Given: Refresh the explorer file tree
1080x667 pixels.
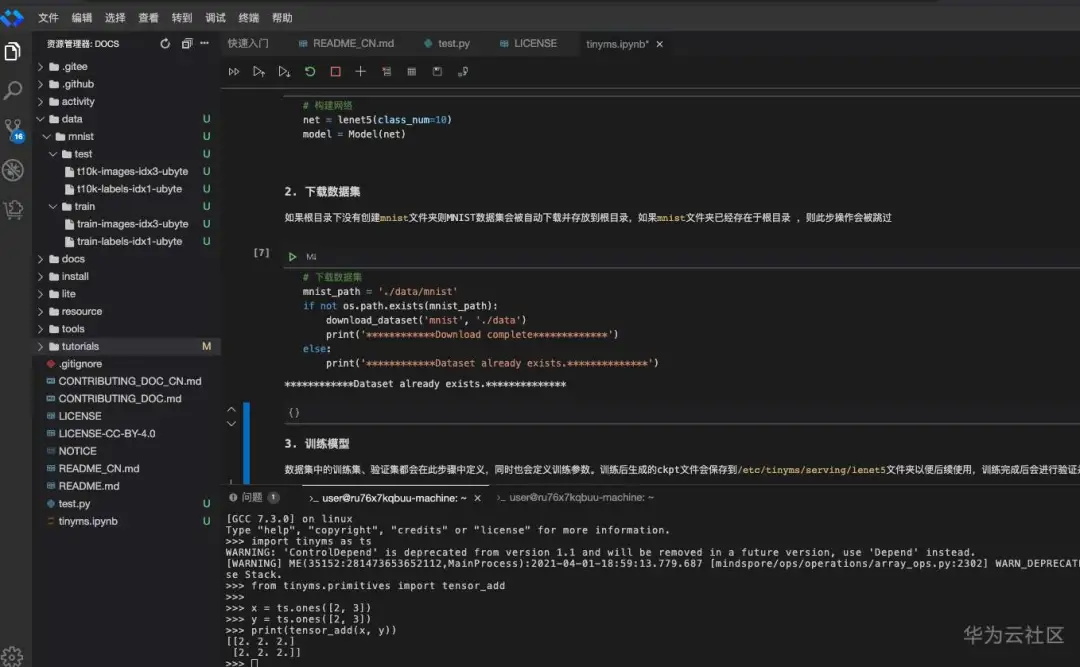Looking at the screenshot, I should pos(165,44).
